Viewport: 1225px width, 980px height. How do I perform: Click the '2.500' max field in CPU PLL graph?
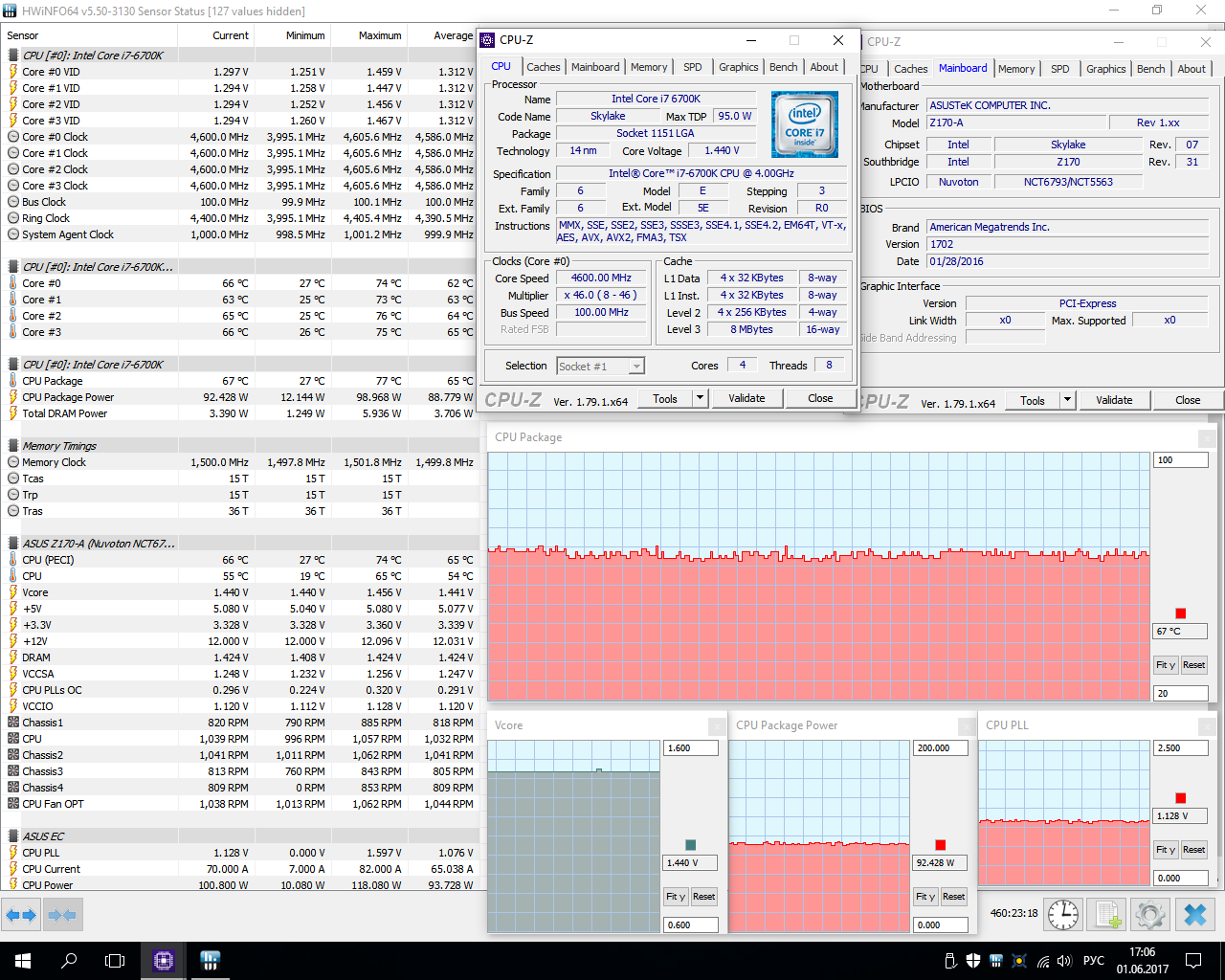(x=1181, y=748)
